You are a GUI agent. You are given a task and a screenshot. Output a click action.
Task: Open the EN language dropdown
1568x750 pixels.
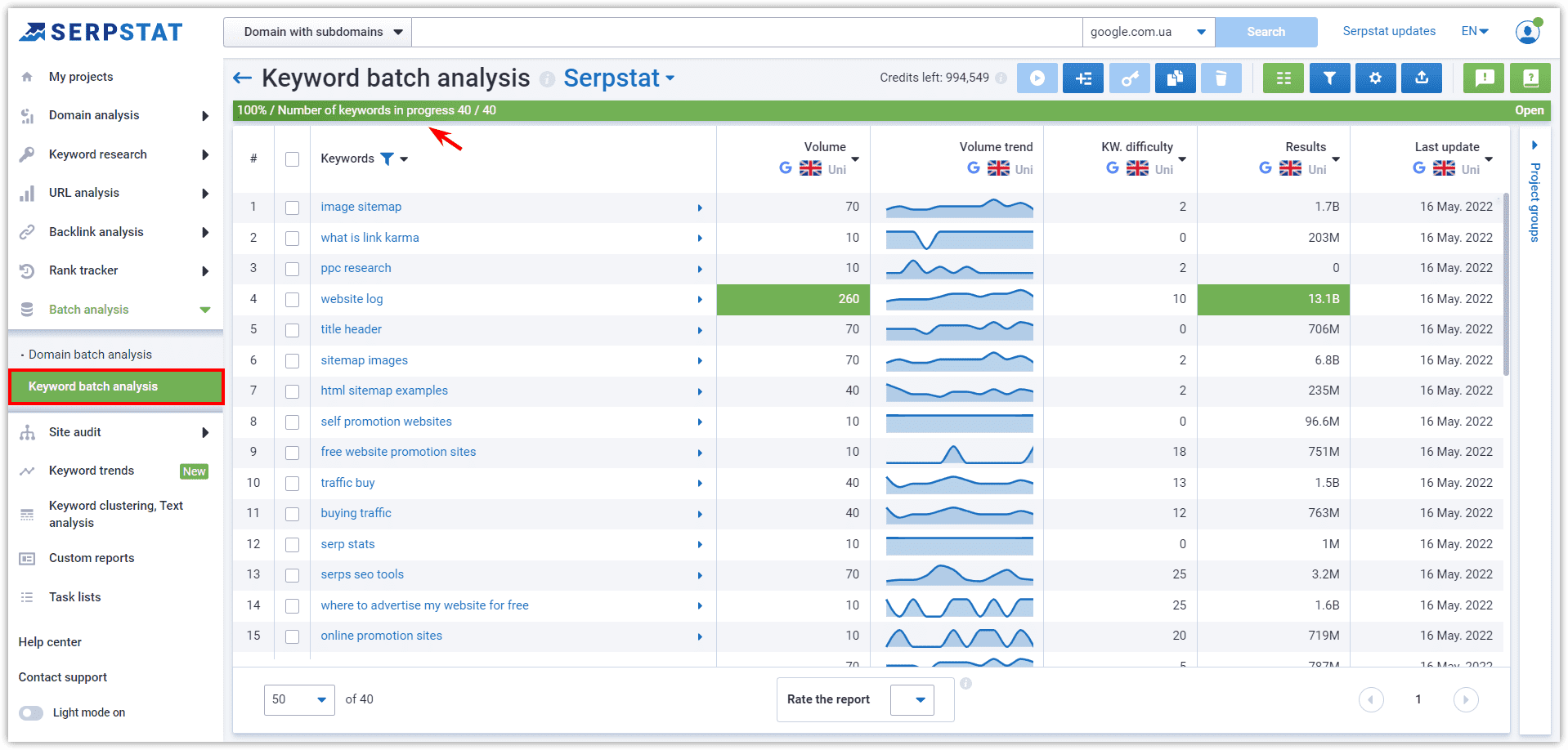coord(1475,31)
